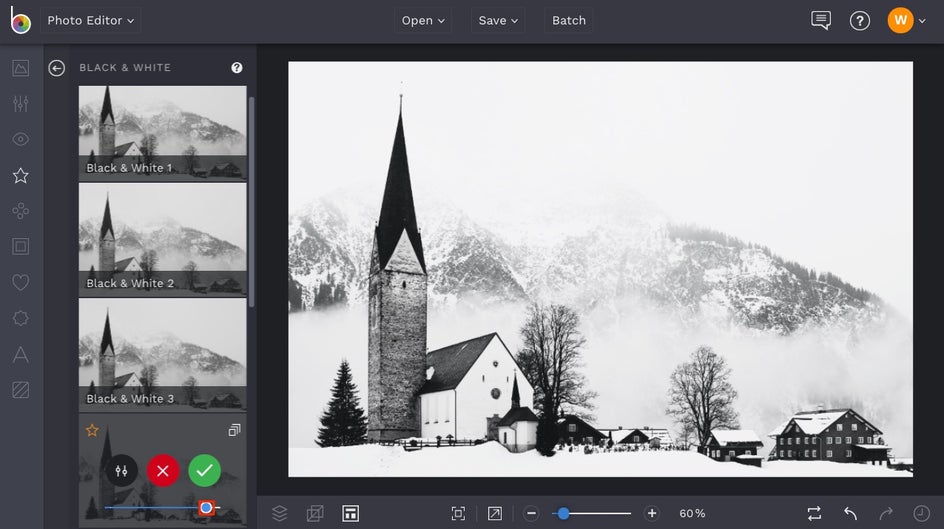The height and width of the screenshot is (529, 944).
Task: Expand the Save dropdown menu
Action: [498, 20]
